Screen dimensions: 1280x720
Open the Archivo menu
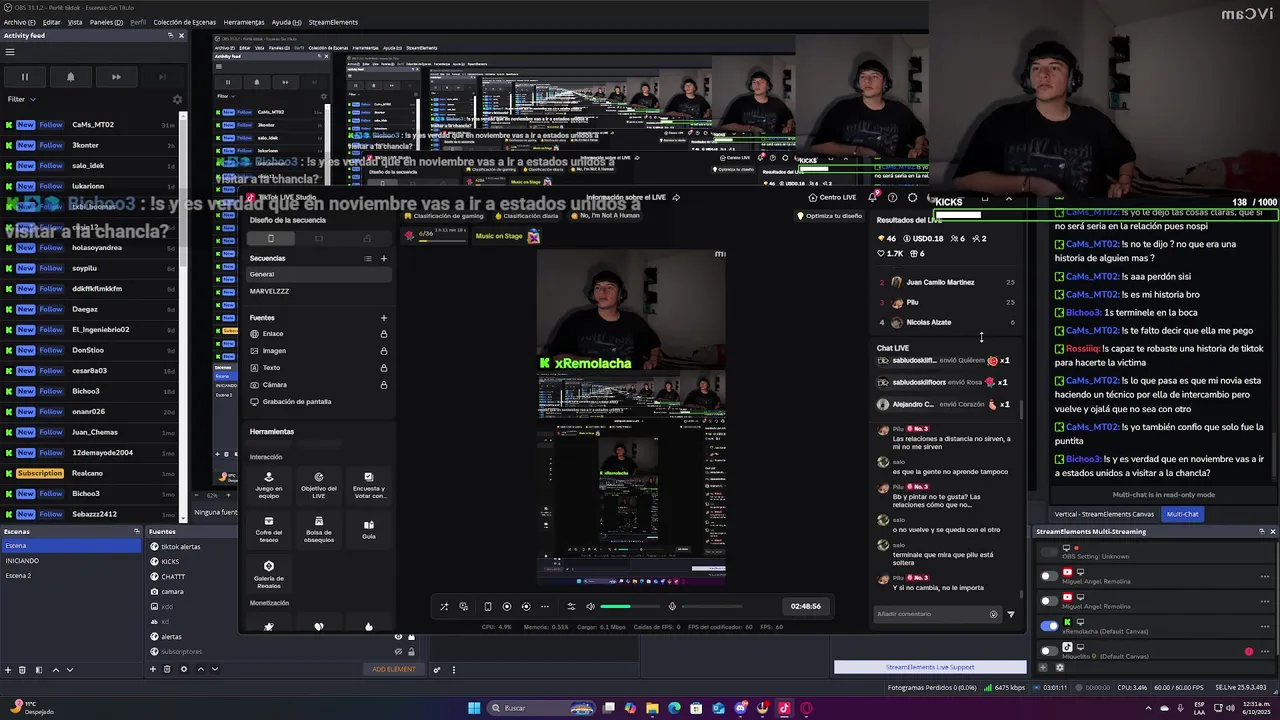point(19,22)
